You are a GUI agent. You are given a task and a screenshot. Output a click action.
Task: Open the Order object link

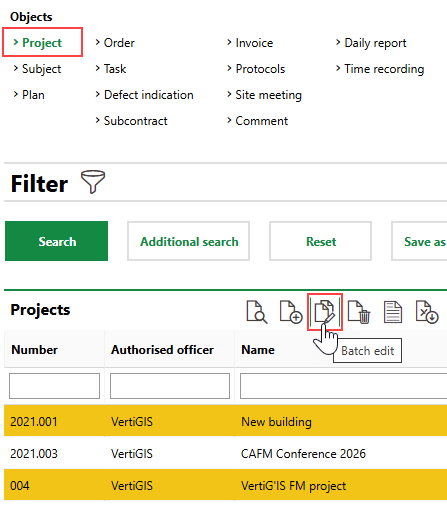click(119, 43)
